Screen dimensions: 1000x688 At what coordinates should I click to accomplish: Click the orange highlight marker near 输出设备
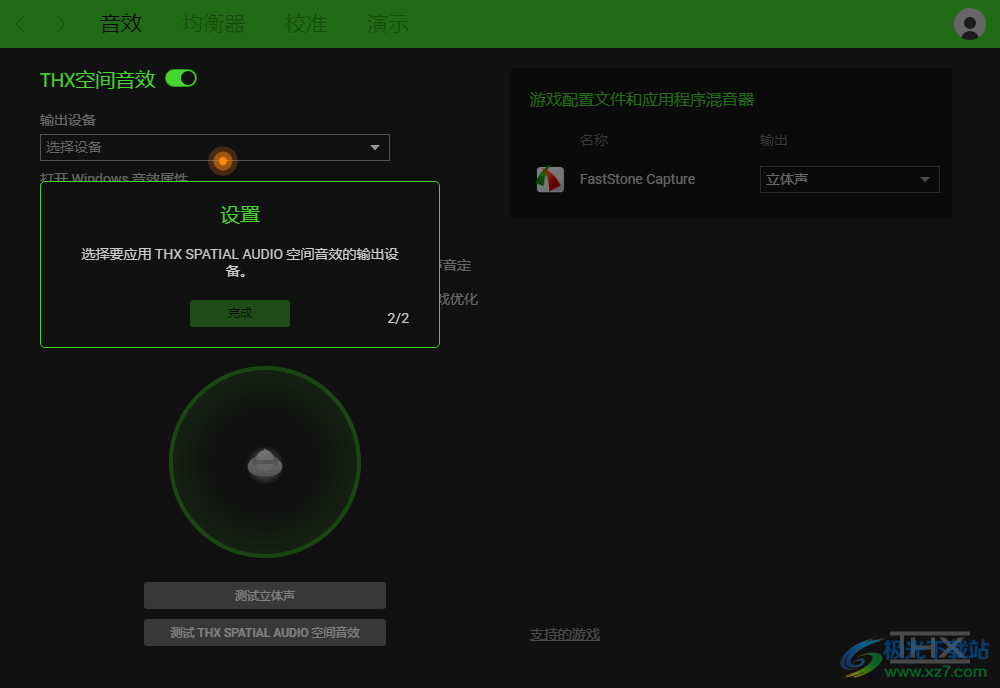point(223,161)
